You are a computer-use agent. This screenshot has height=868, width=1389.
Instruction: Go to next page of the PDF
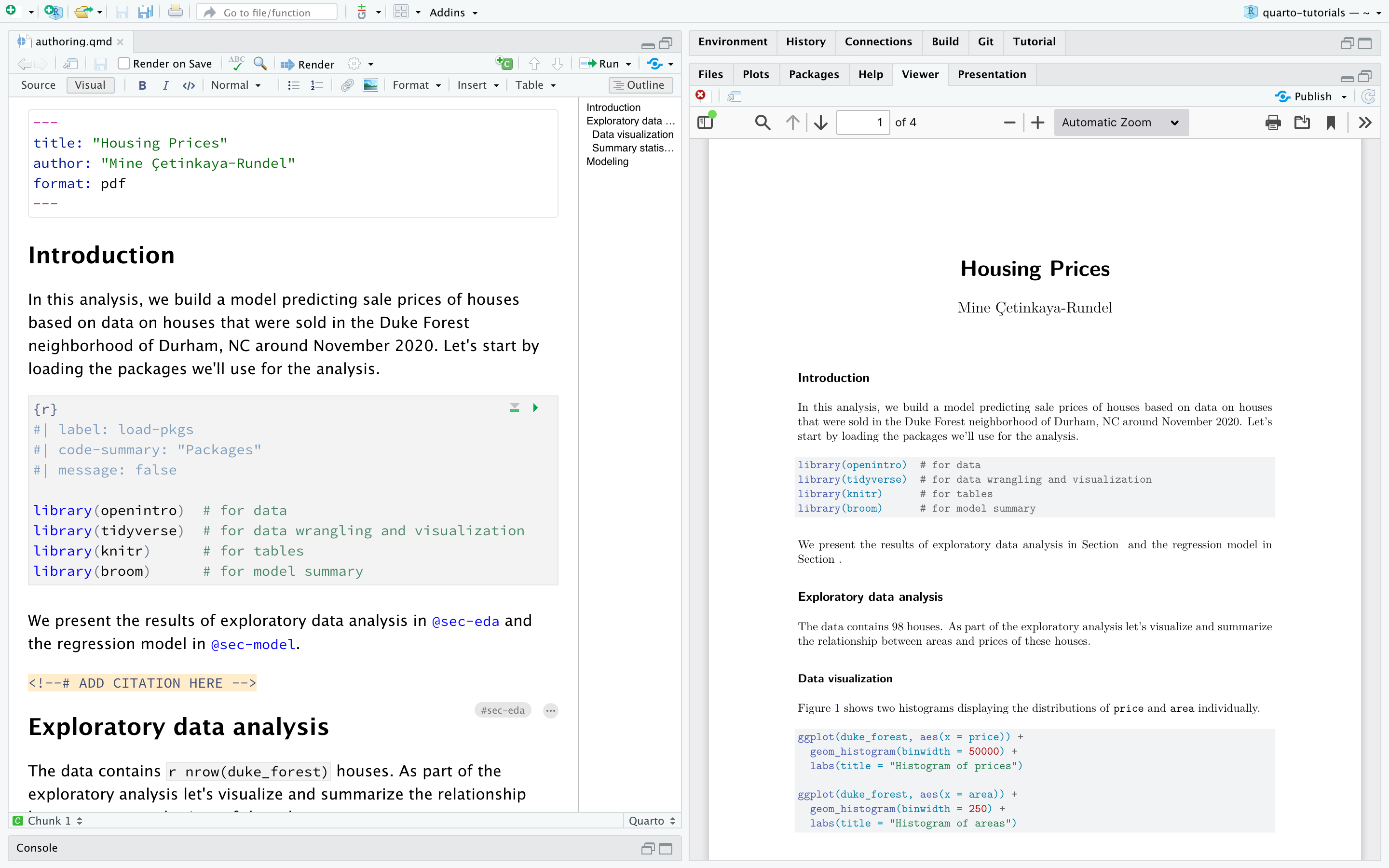[x=821, y=122]
